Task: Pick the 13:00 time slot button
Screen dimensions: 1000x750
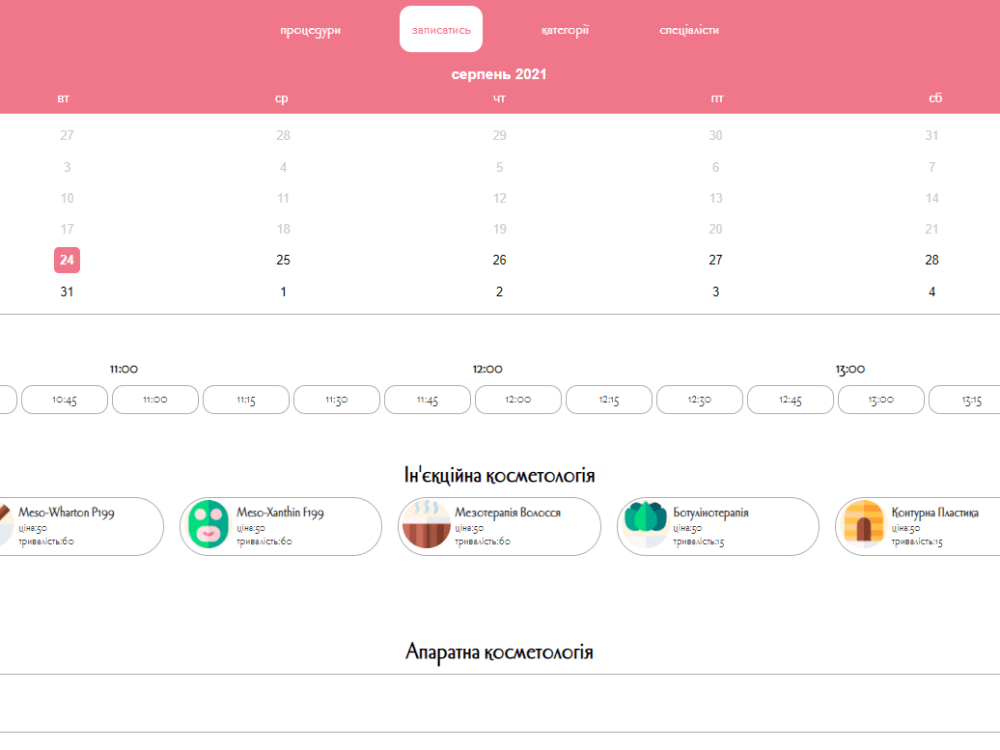Action: pyautogui.click(x=881, y=400)
